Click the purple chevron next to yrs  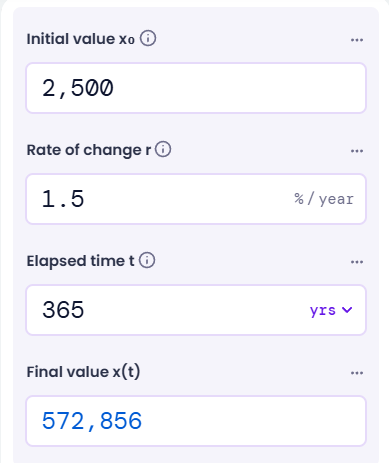click(347, 310)
